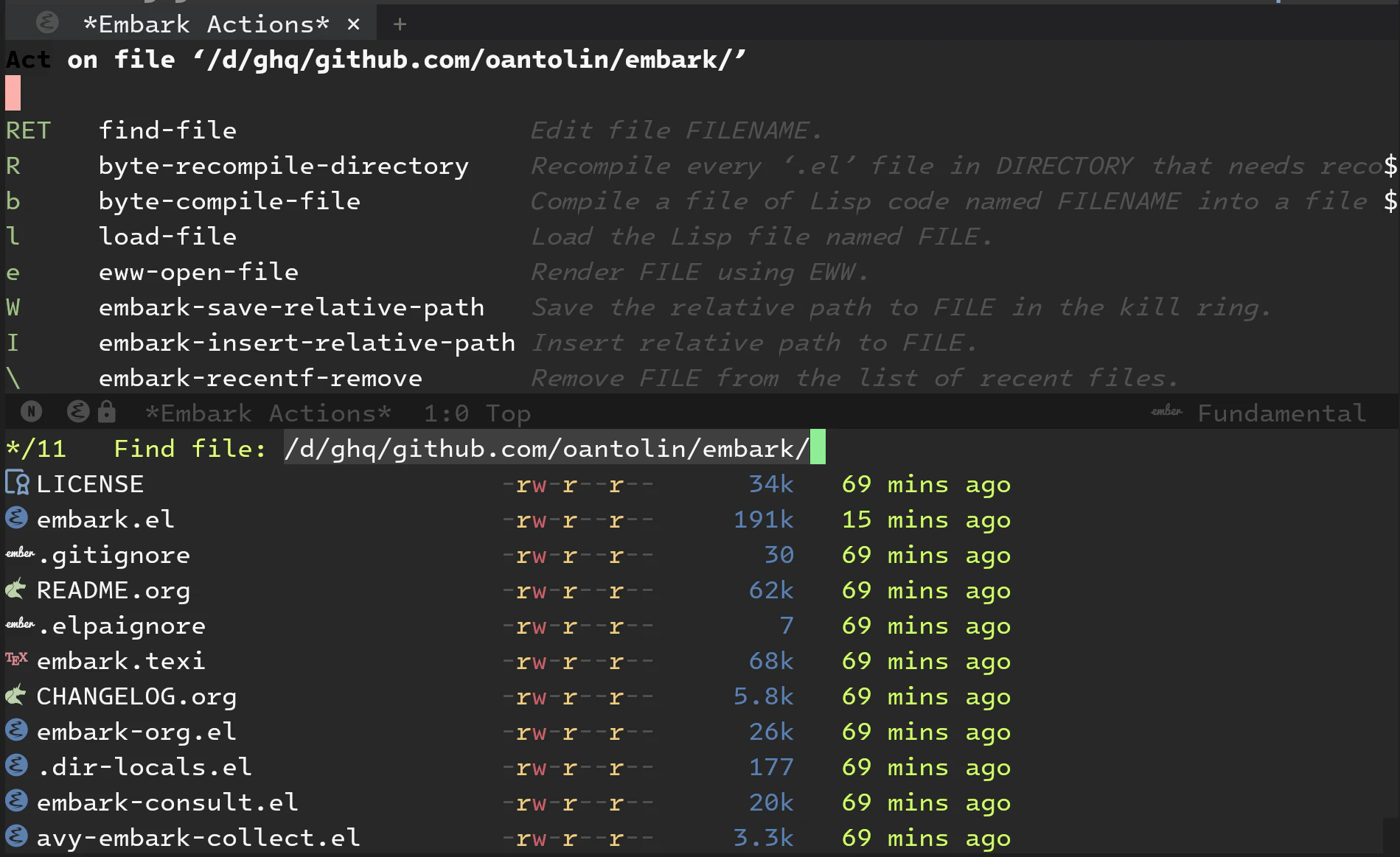Screen dimensions: 1400x857
Task: Click the Emacs buffer icon in the modeline
Action: (x=78, y=411)
